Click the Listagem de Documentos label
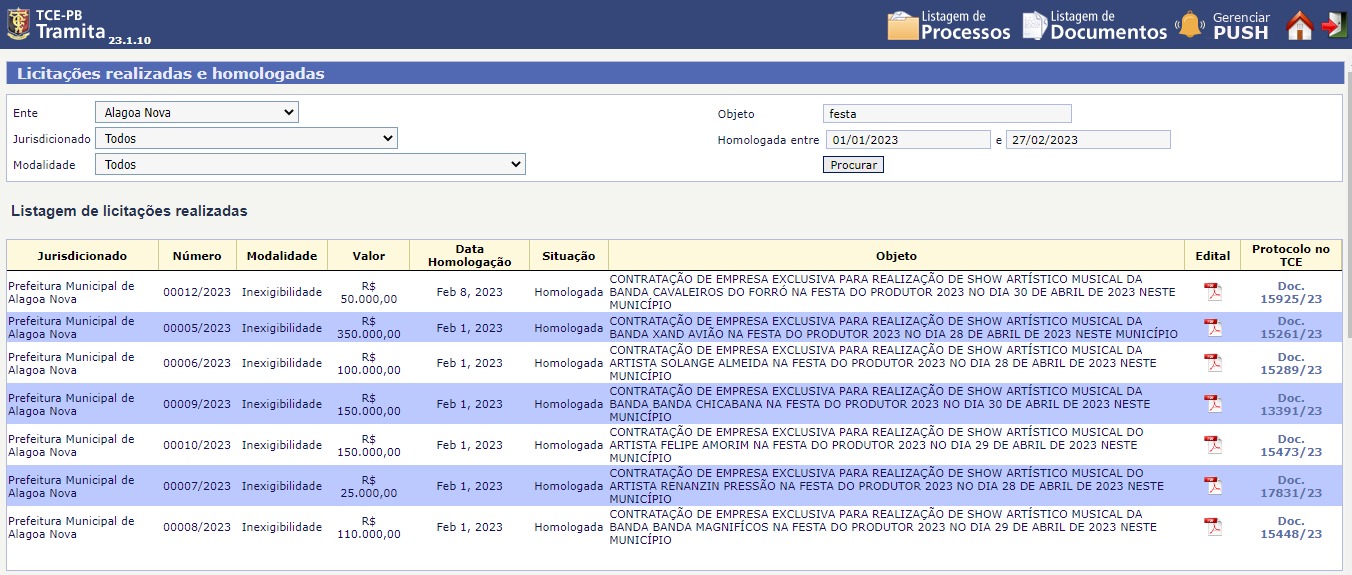 [1108, 25]
